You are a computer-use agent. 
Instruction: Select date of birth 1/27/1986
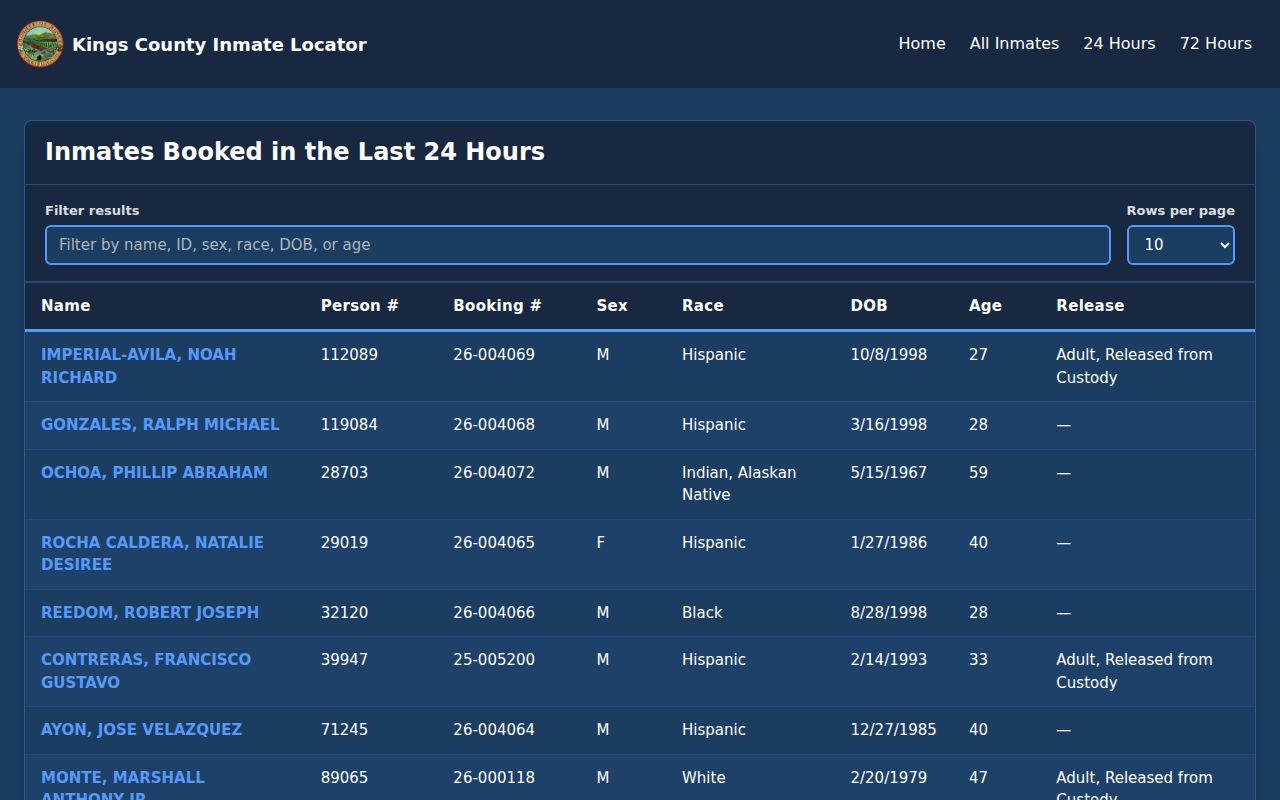pos(889,543)
